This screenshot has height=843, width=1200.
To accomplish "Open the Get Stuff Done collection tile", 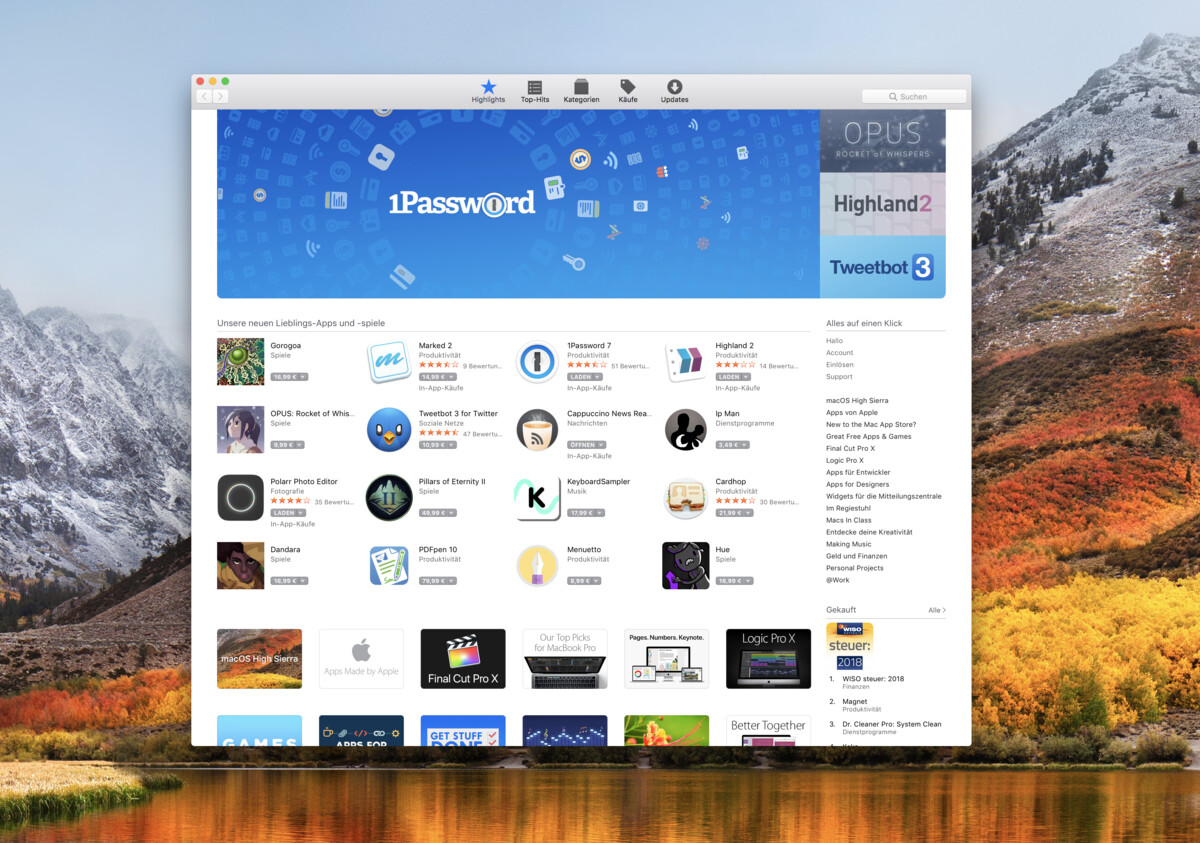I will [x=463, y=730].
